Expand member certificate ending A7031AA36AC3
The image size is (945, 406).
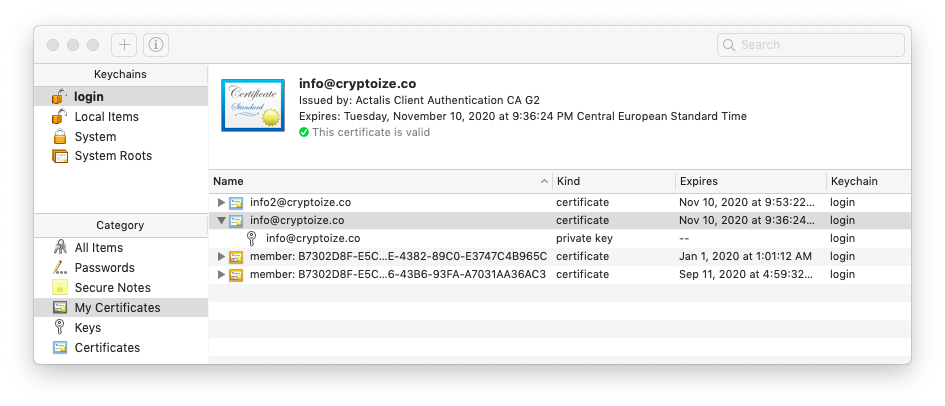(x=221, y=275)
